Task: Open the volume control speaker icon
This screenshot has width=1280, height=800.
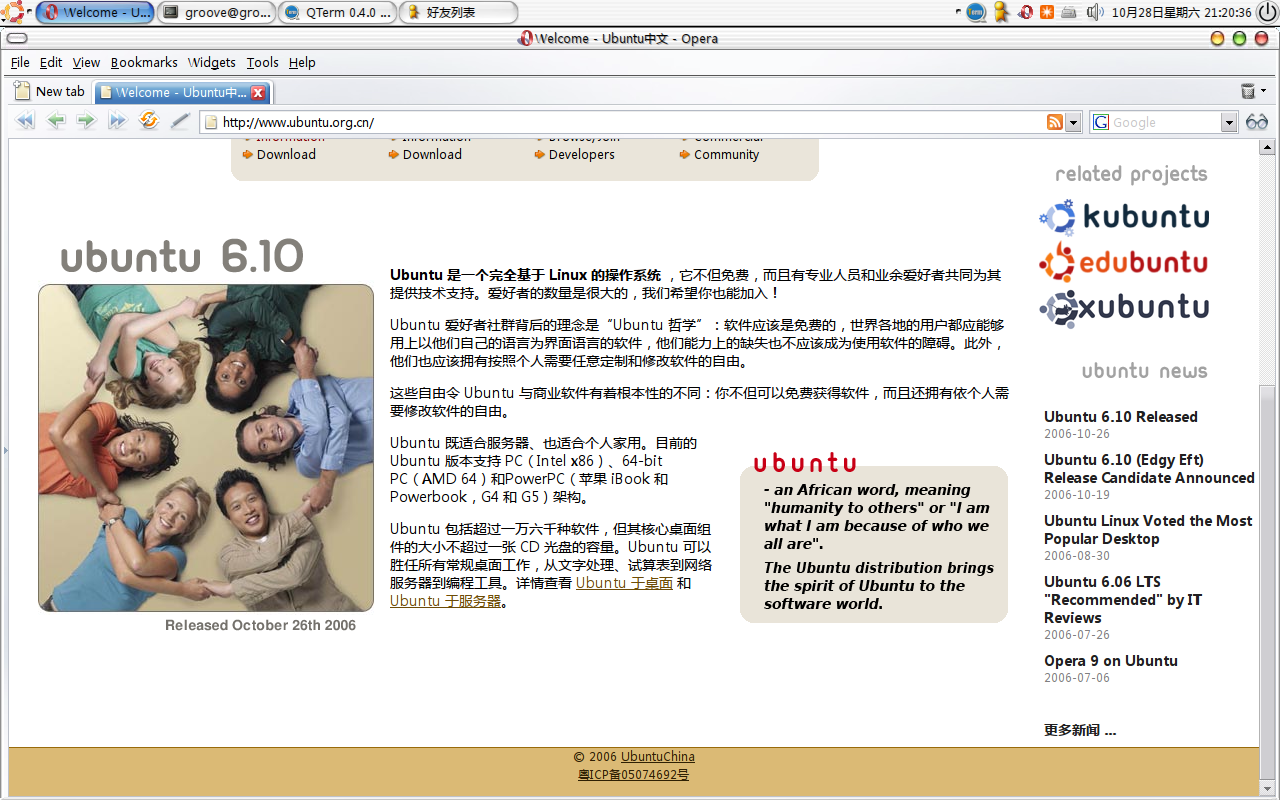Action: (1094, 12)
